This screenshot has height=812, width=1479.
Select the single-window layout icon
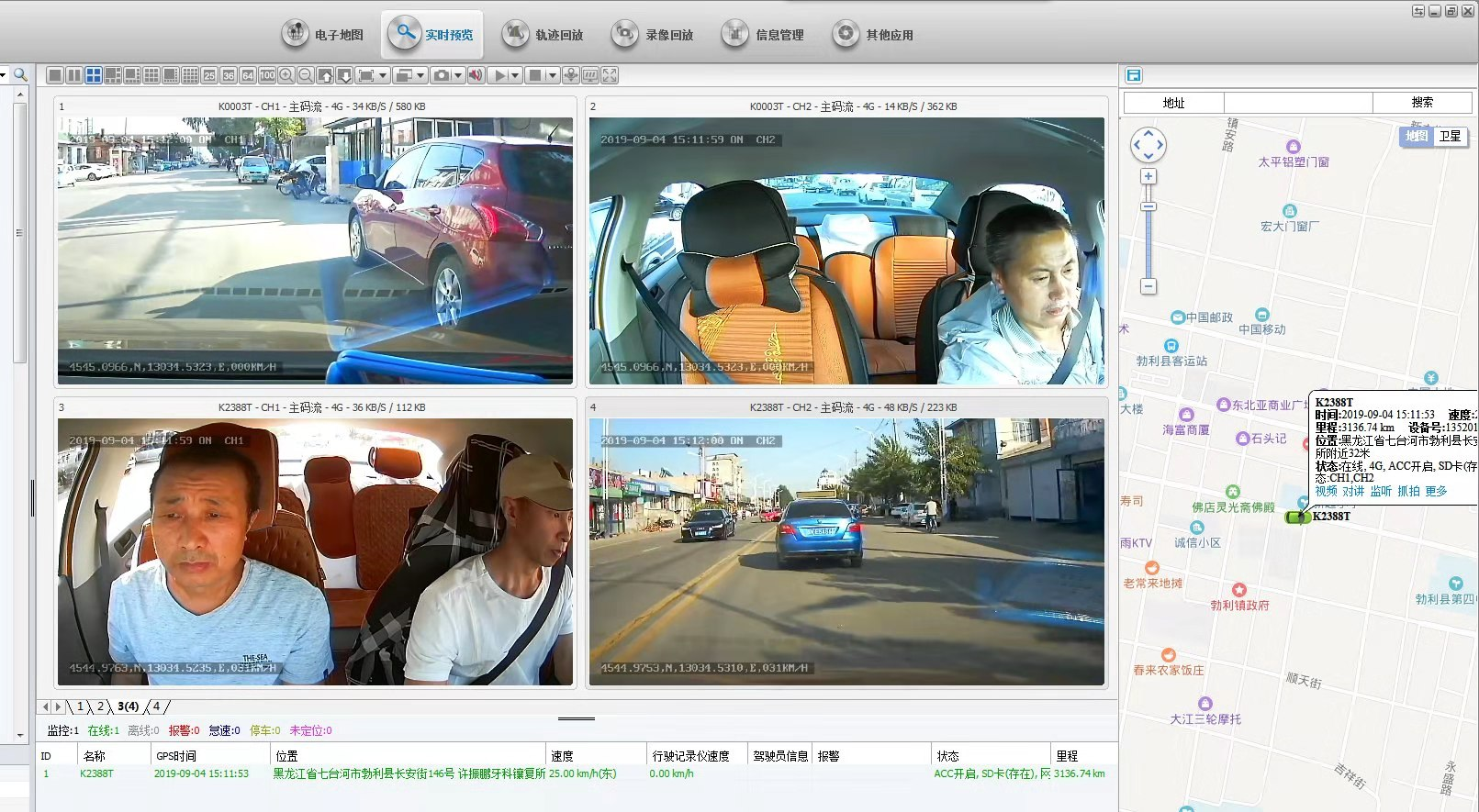[55, 75]
